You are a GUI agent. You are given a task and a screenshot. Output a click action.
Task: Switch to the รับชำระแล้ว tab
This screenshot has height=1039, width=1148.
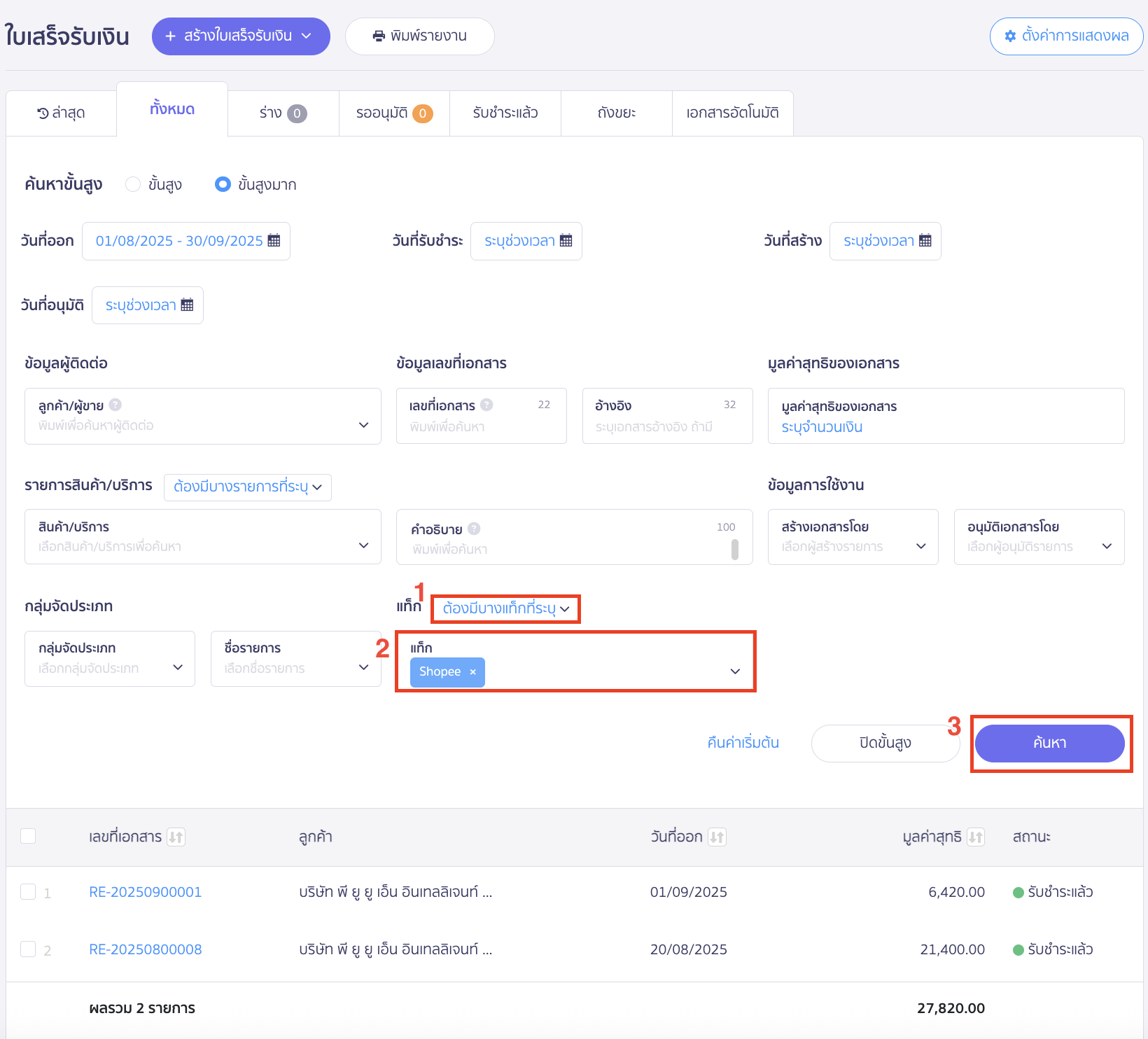click(505, 113)
